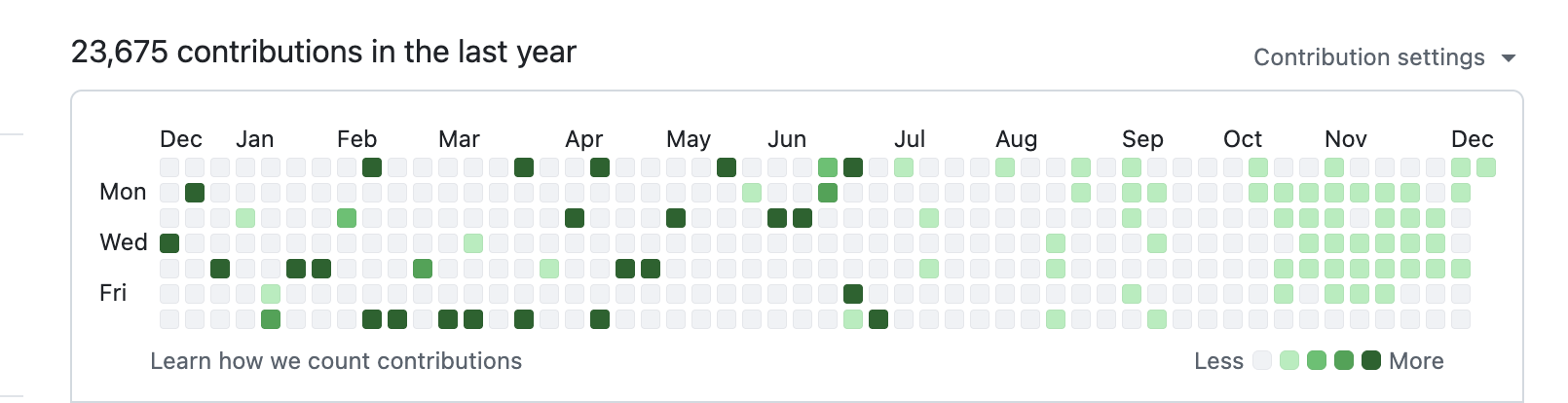Click the light green Wednesday cell in March
Screen dimensions: 1568x403
click(473, 242)
